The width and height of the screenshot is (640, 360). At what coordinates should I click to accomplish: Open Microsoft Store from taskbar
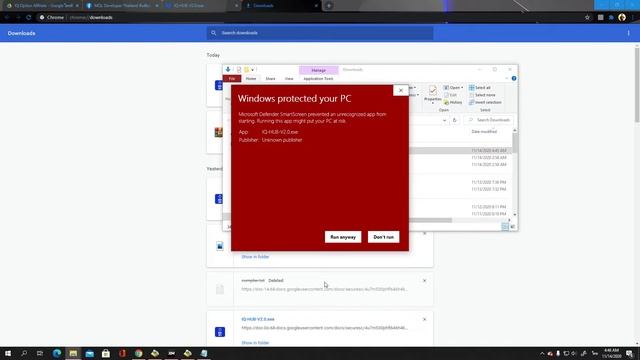coord(106,353)
